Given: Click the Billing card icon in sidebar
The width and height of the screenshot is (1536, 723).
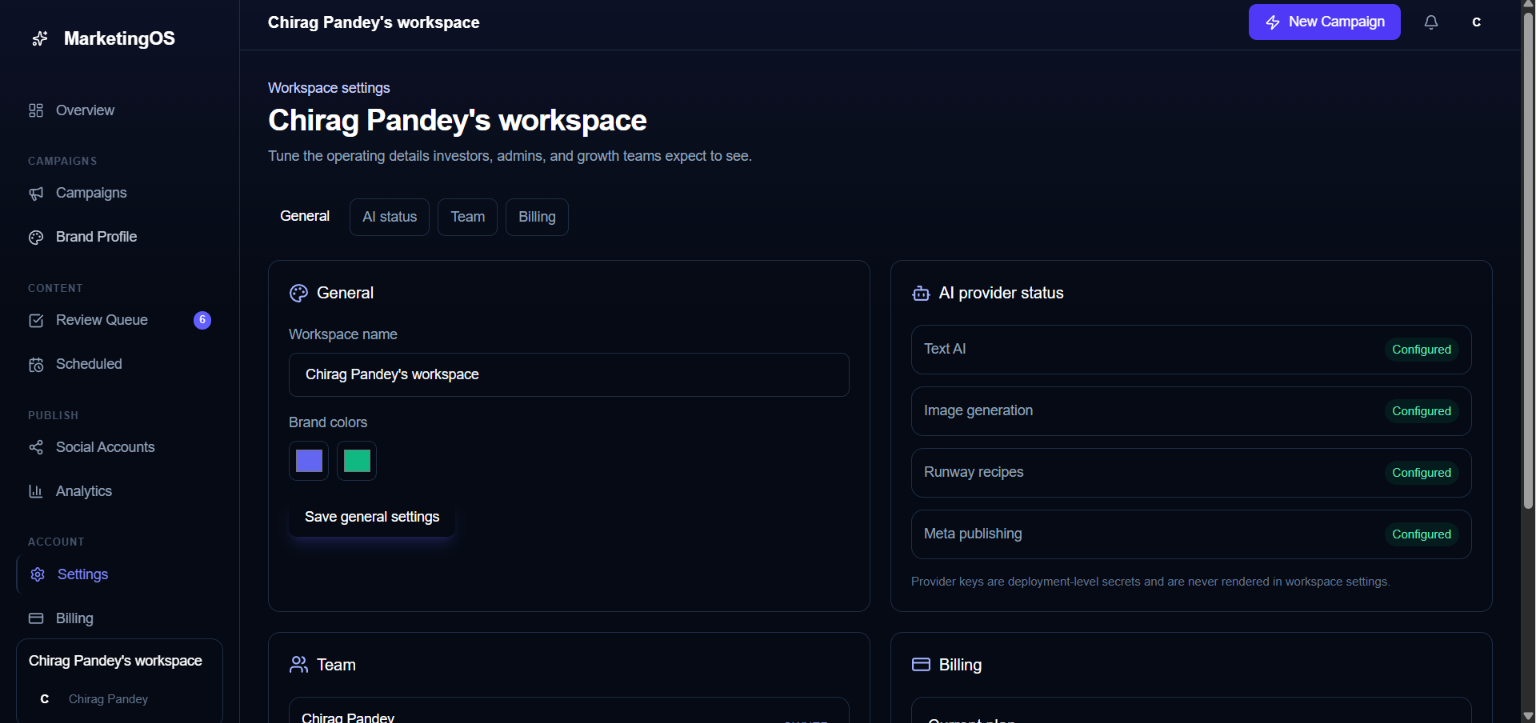Looking at the screenshot, I should click(36, 618).
